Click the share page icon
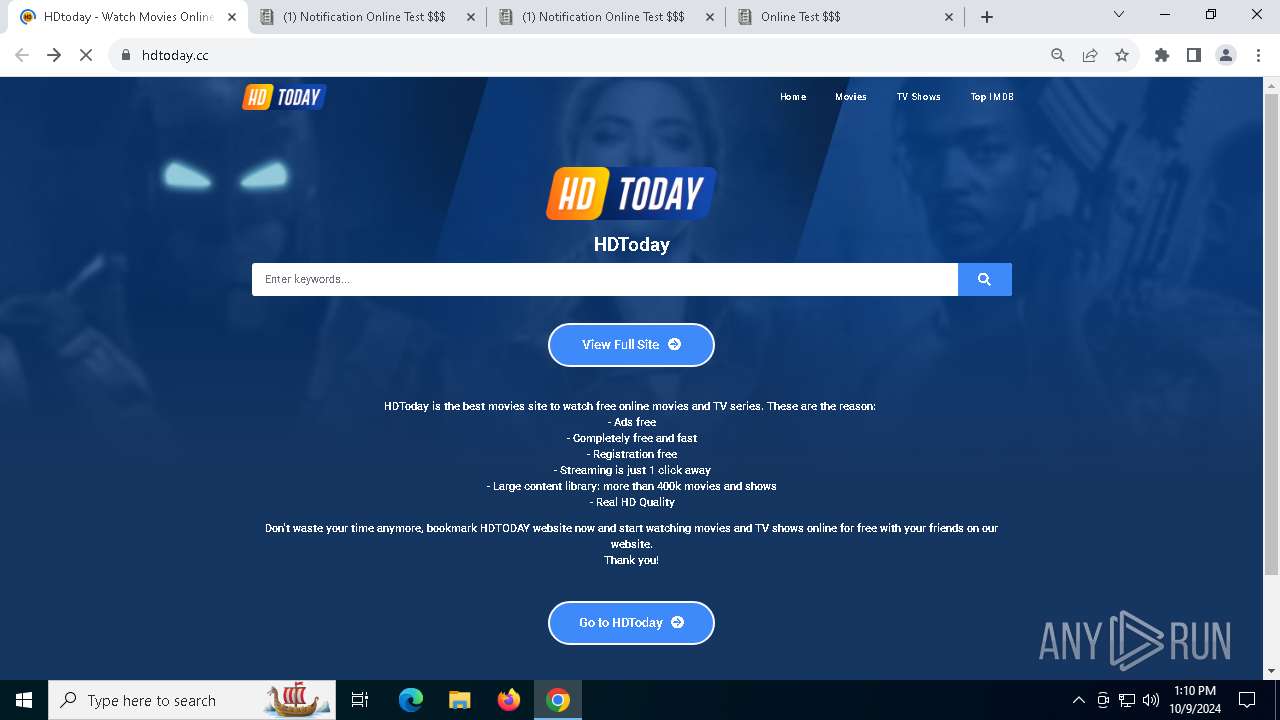The width and height of the screenshot is (1280, 720). pyautogui.click(x=1090, y=55)
